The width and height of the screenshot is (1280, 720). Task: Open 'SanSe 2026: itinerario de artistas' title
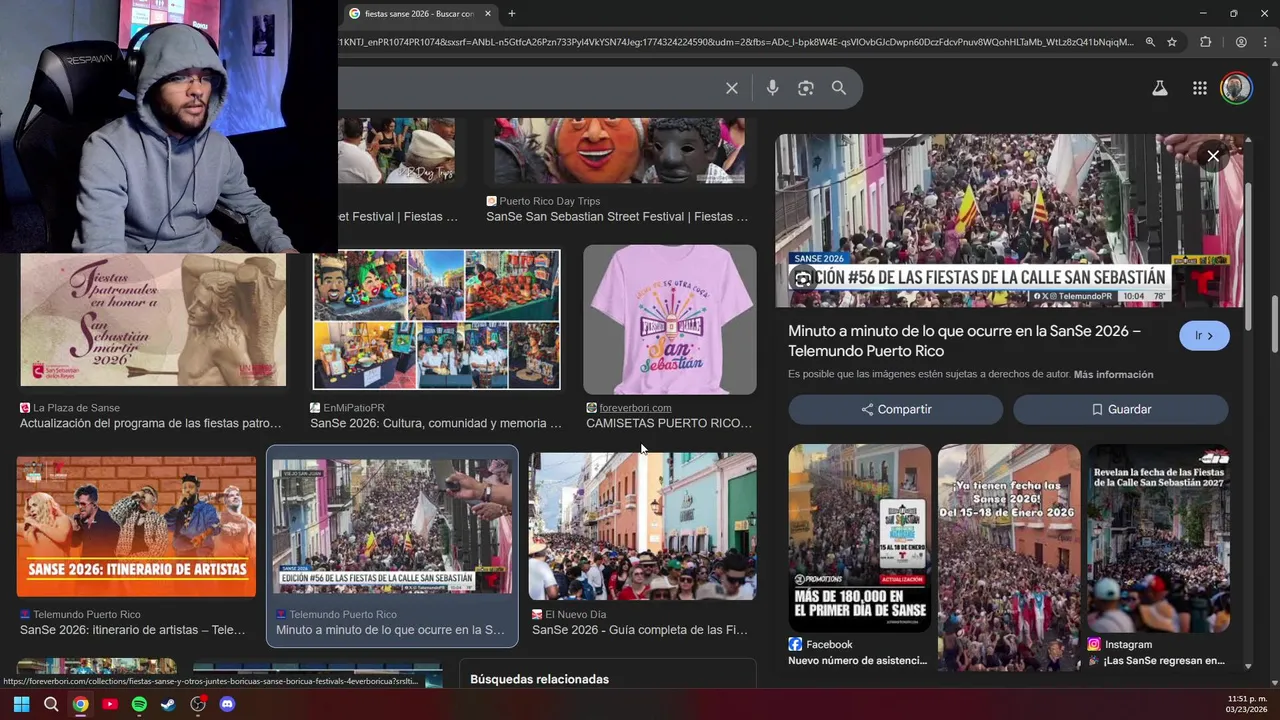pos(133,631)
